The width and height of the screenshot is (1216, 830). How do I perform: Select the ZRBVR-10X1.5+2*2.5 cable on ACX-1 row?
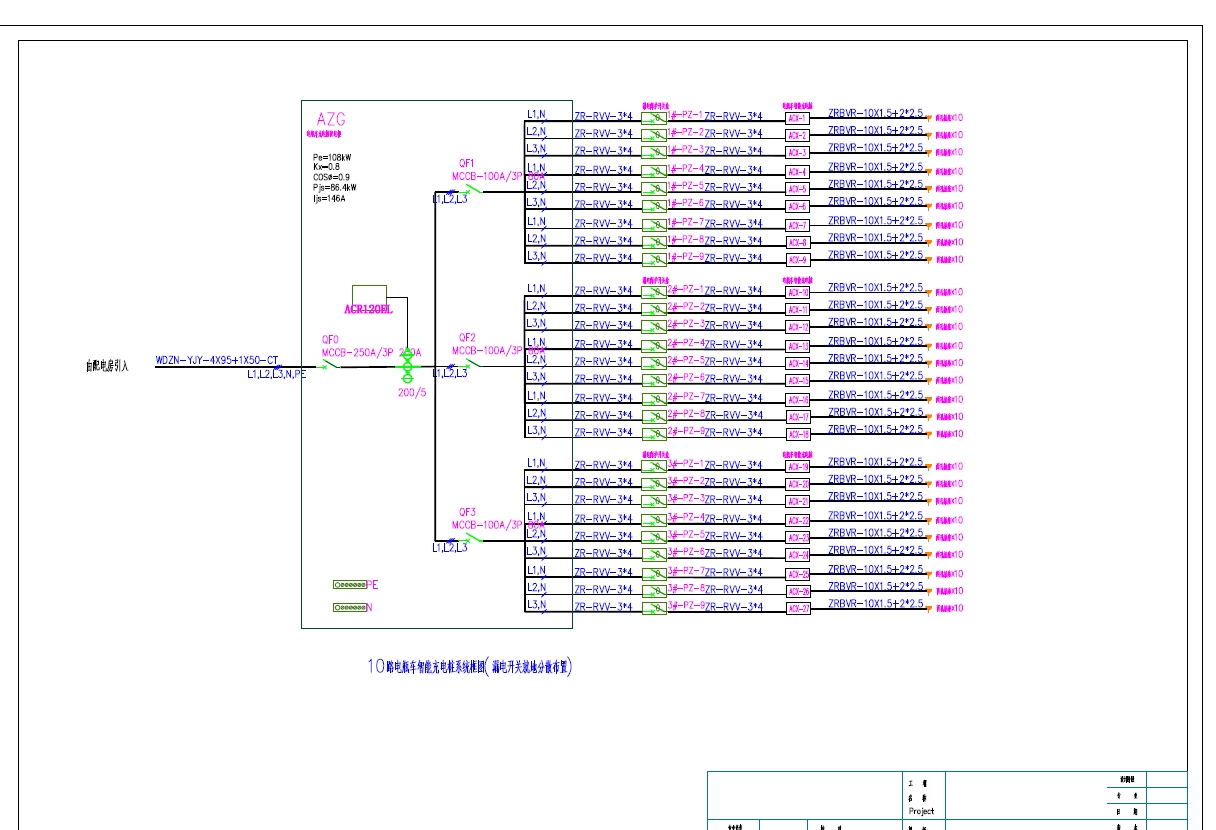(x=876, y=114)
